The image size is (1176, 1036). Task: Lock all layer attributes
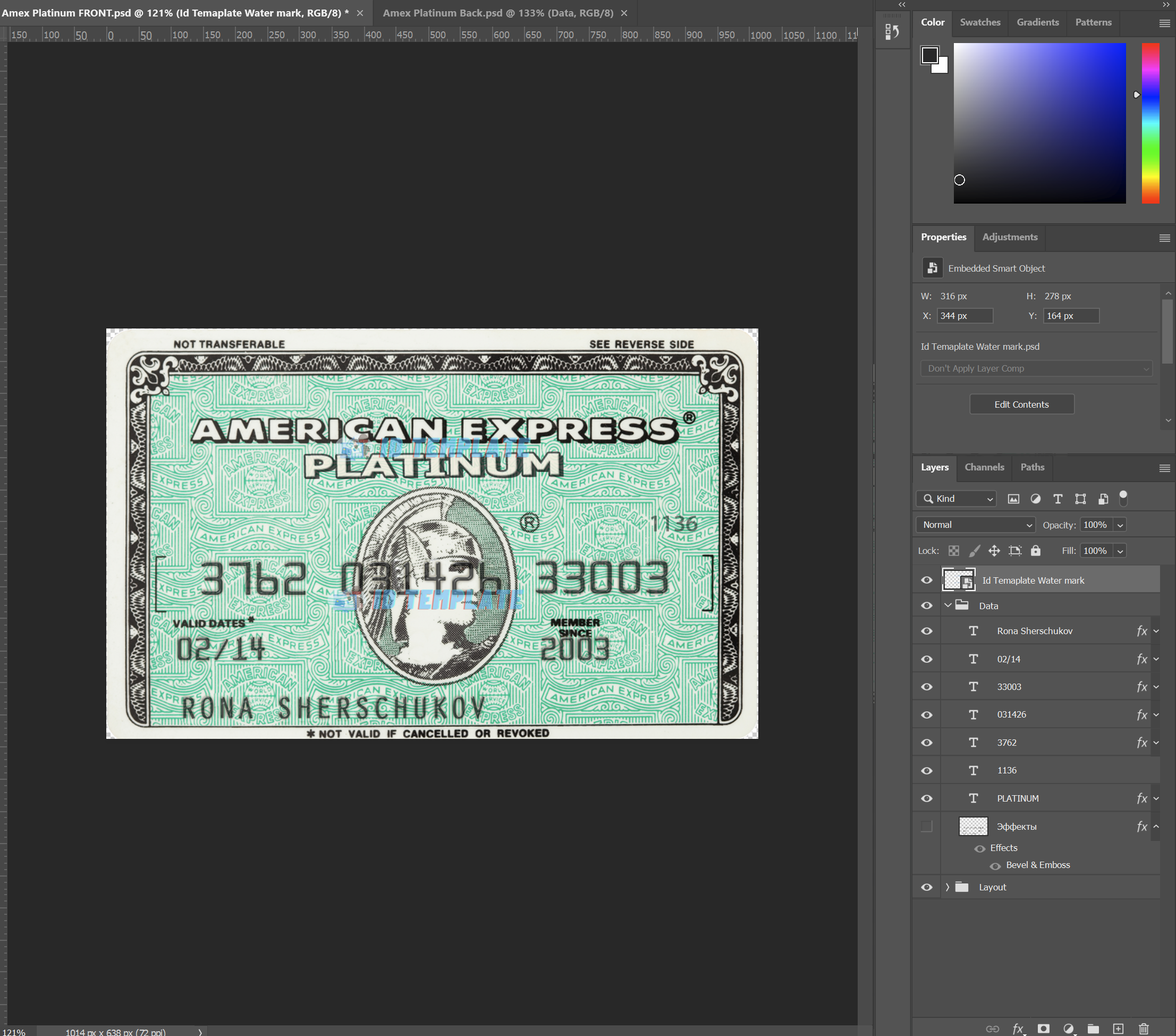[x=1036, y=551]
